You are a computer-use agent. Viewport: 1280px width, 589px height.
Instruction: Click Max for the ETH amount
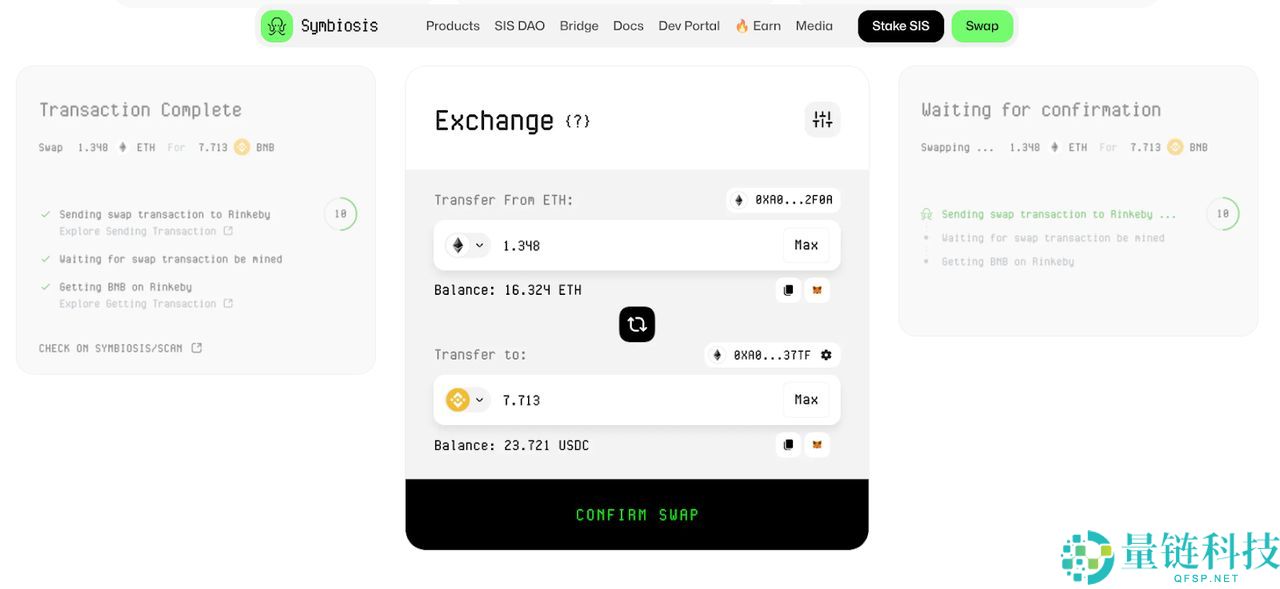click(806, 245)
